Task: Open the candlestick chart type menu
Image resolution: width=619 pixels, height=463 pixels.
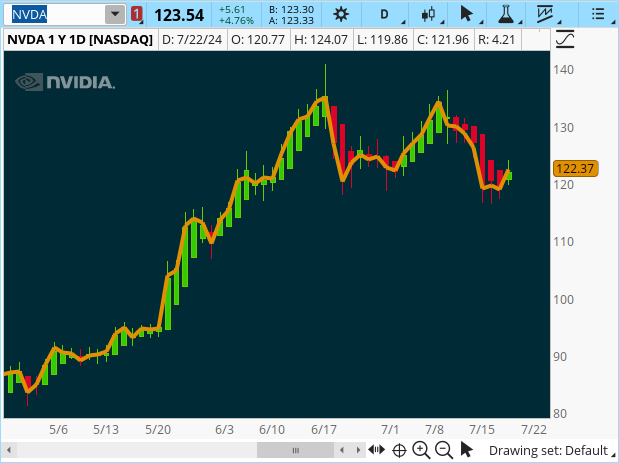Action: 428,15
